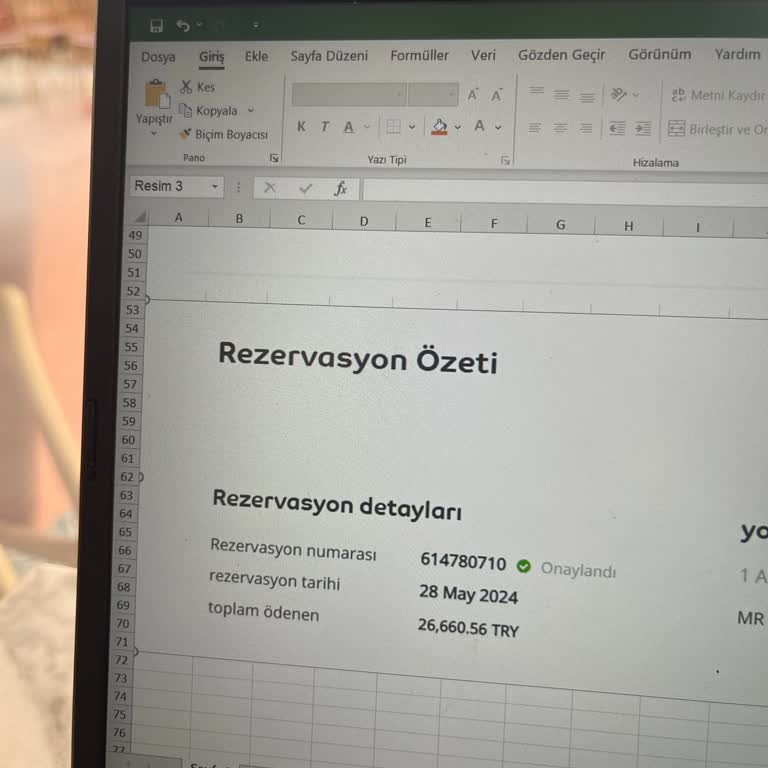Open the Yardım tab
This screenshot has width=768, height=768.
click(738, 54)
